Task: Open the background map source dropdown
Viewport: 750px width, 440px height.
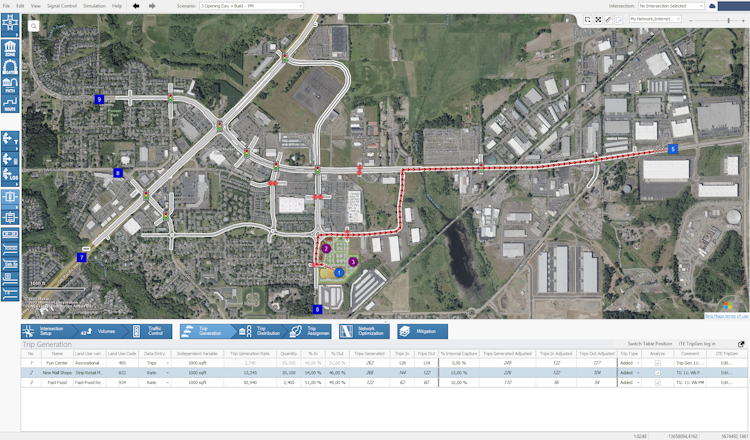Action: (x=655, y=19)
